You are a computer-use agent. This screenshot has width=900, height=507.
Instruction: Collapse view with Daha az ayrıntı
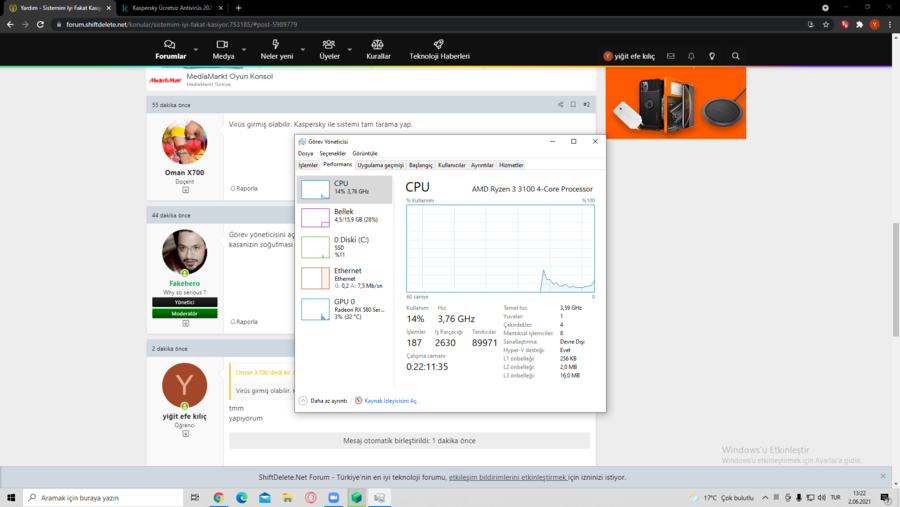pyautogui.click(x=323, y=401)
